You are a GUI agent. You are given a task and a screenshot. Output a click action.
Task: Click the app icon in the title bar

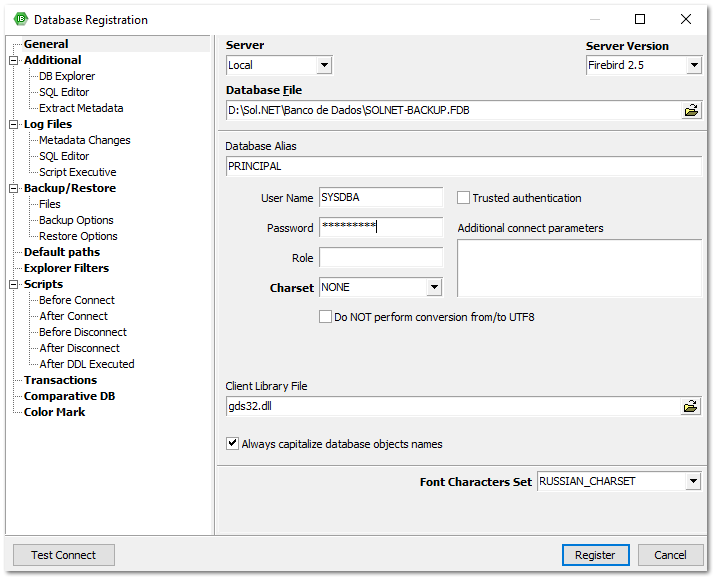20,19
